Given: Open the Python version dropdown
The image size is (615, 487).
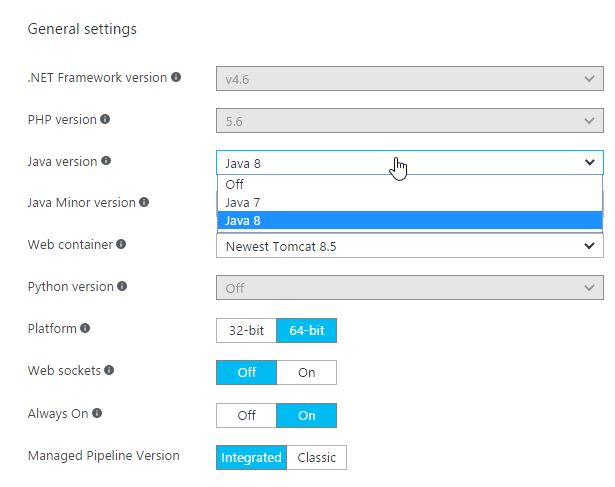Looking at the screenshot, I should click(x=409, y=288).
